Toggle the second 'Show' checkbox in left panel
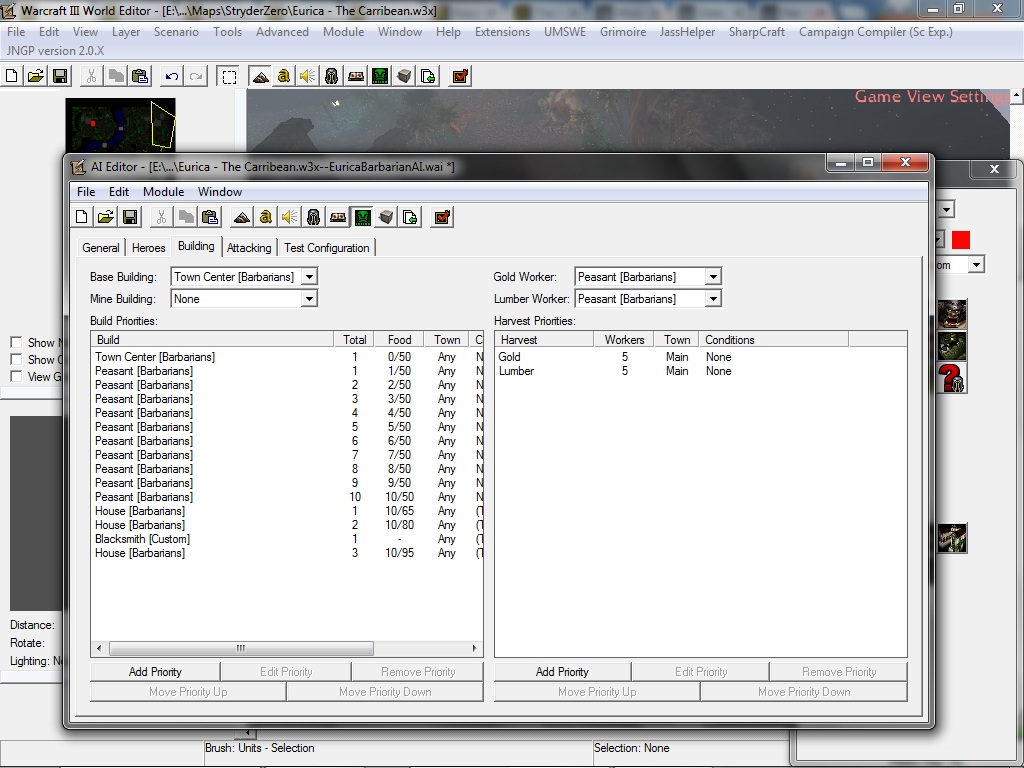Viewport: 1024px width, 768px height. coord(16,359)
